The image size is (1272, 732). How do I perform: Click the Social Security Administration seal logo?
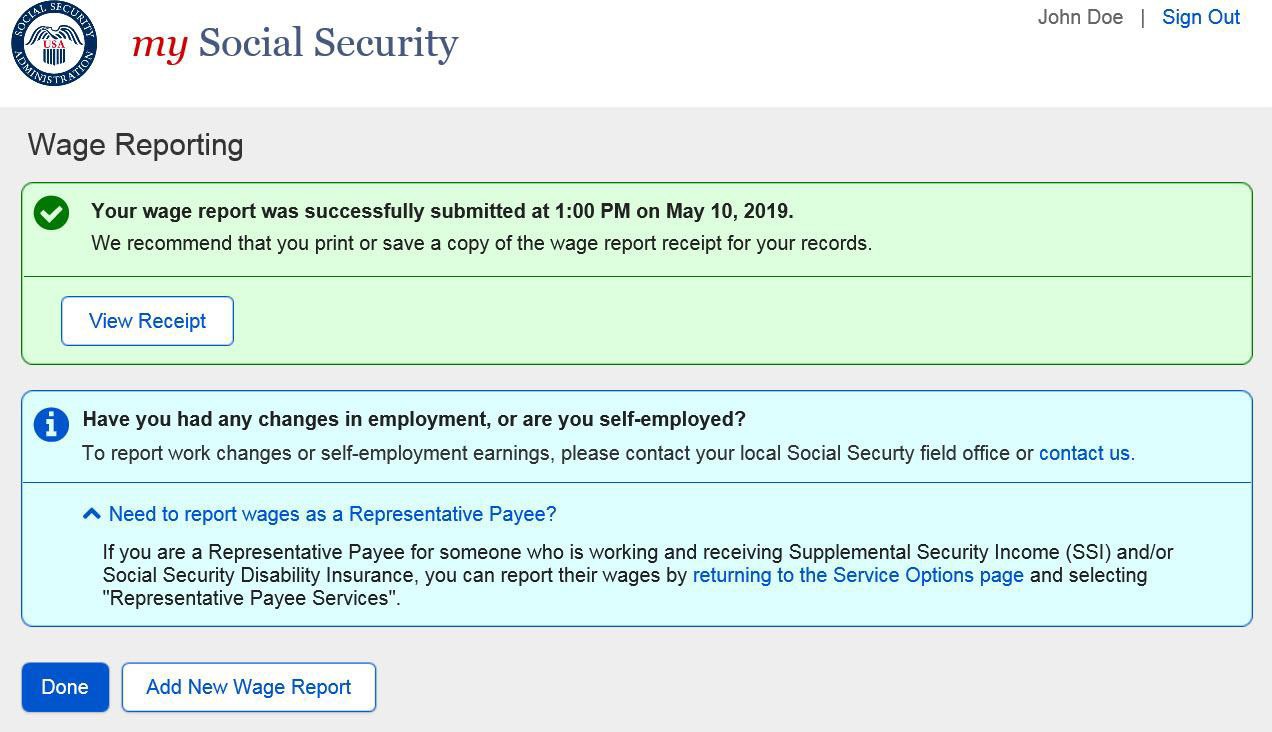(54, 44)
